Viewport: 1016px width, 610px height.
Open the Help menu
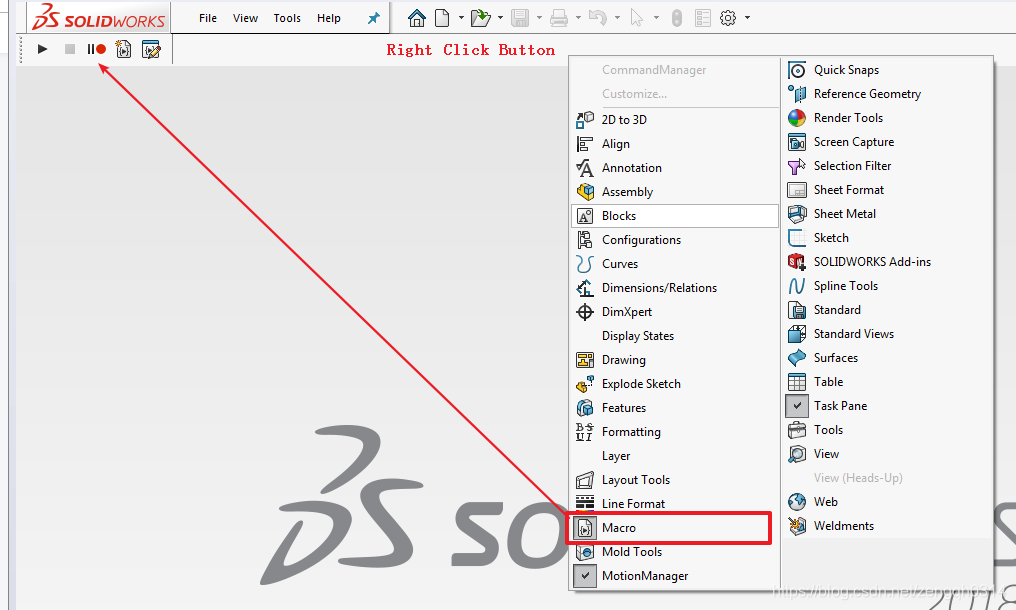pos(329,18)
